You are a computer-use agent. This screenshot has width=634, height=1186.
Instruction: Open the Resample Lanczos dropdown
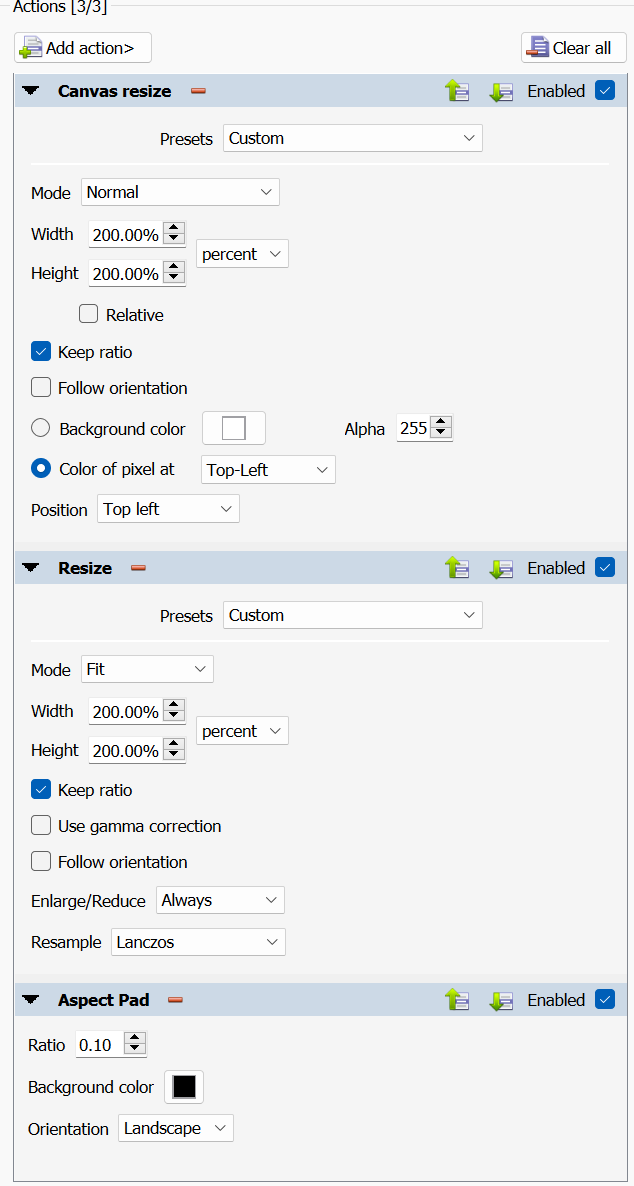point(198,942)
